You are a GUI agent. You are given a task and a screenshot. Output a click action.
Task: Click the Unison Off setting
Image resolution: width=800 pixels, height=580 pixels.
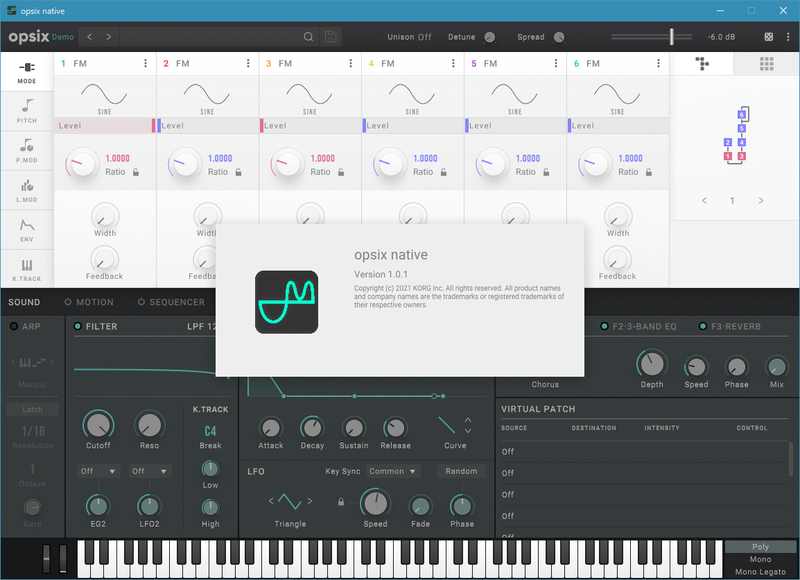point(409,37)
